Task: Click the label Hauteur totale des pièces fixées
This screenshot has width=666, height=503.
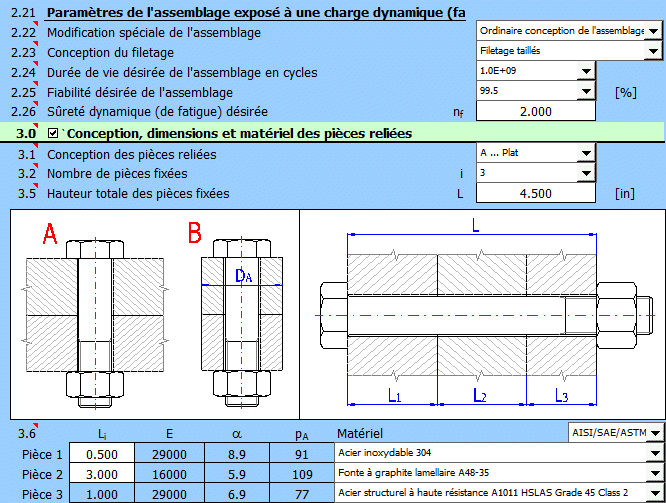Action: [138, 194]
